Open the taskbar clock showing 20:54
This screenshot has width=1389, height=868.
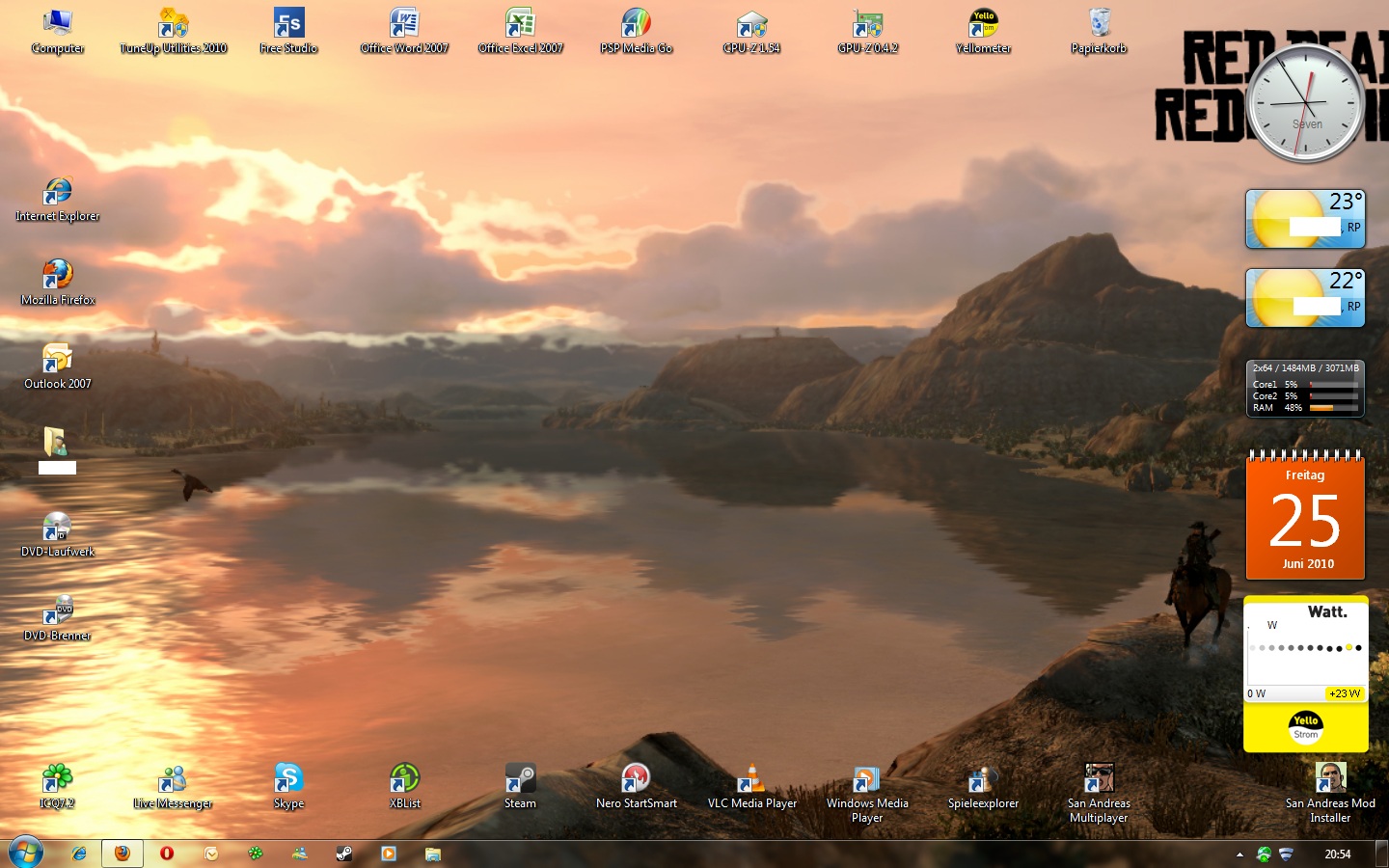click(1338, 854)
